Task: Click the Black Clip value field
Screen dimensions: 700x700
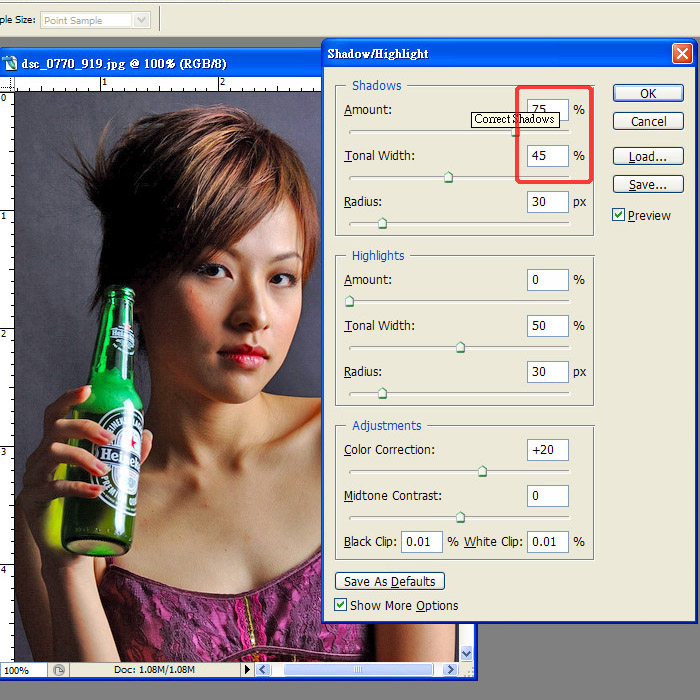Action: [422, 542]
